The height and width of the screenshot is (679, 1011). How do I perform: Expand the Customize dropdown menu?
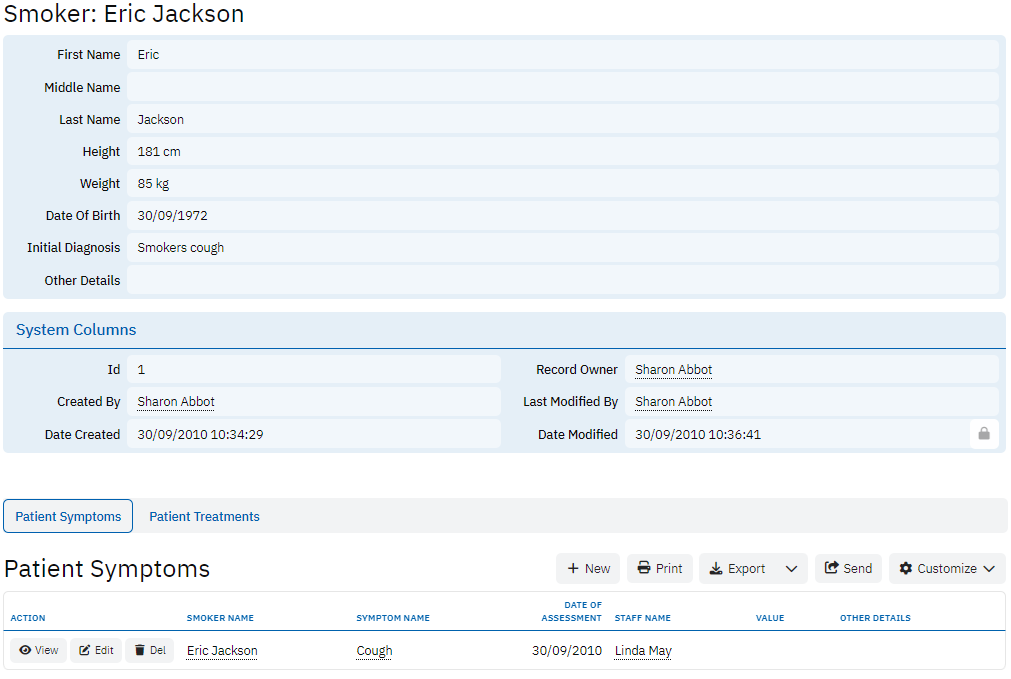click(x=947, y=569)
